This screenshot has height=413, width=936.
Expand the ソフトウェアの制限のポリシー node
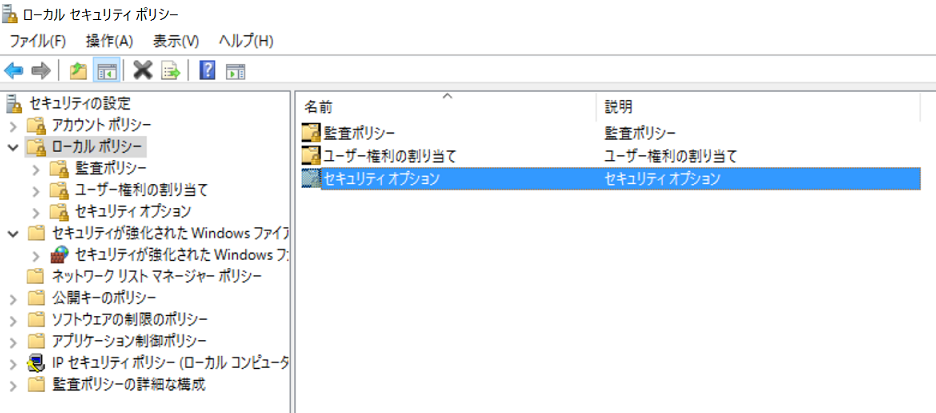tap(14, 319)
